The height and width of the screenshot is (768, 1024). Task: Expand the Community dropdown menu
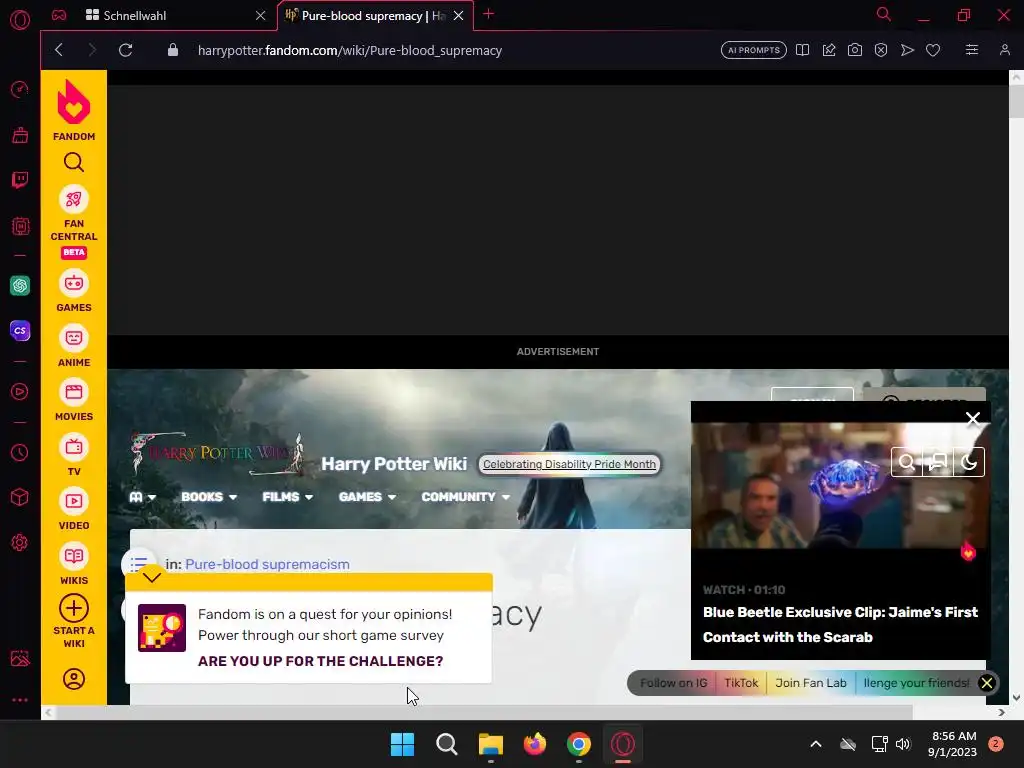click(466, 497)
